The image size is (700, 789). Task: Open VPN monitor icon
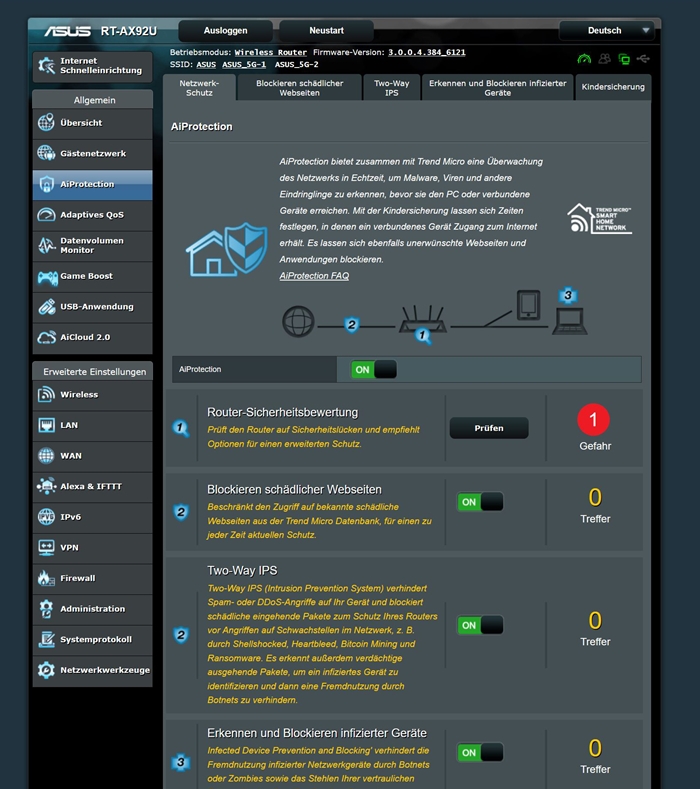(x=46, y=547)
